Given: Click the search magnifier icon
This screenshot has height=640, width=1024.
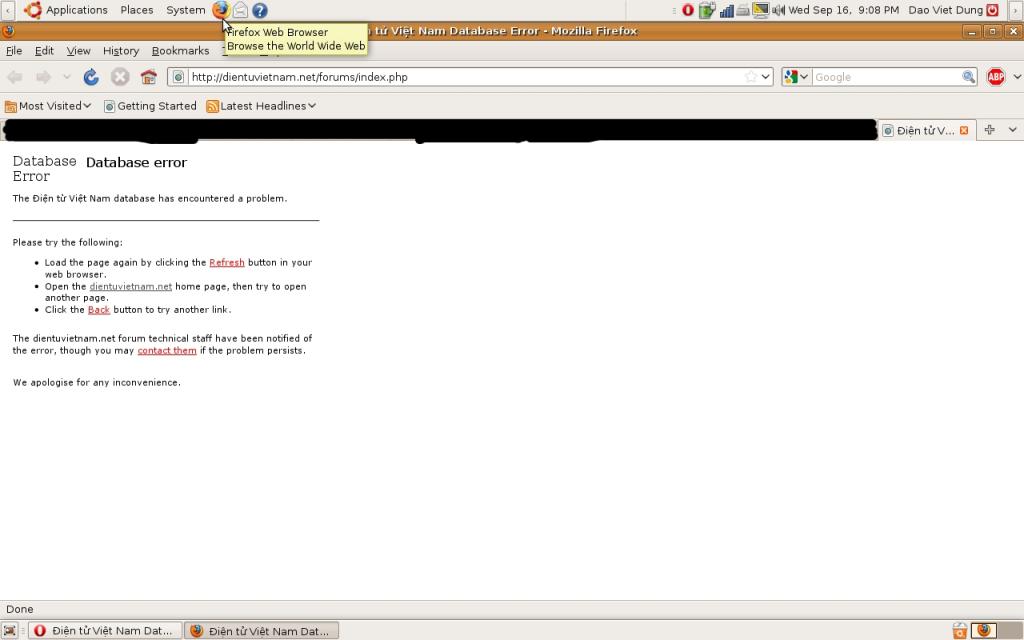Looking at the screenshot, I should tap(968, 77).
